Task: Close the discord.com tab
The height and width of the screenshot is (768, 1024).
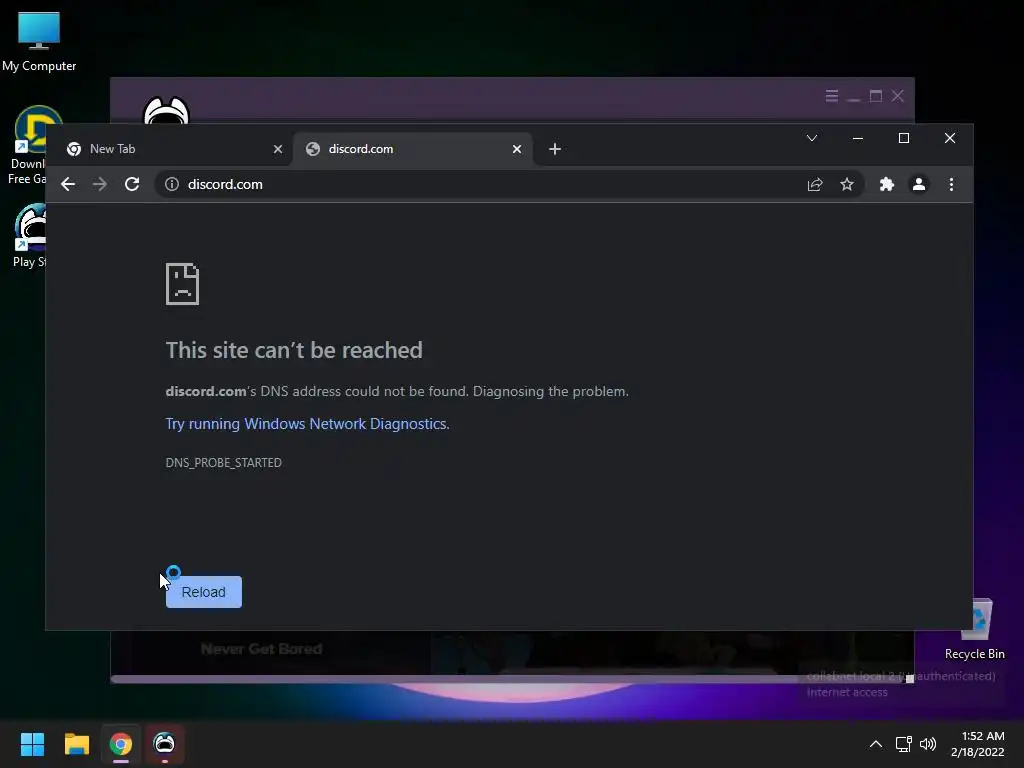Action: (x=517, y=149)
